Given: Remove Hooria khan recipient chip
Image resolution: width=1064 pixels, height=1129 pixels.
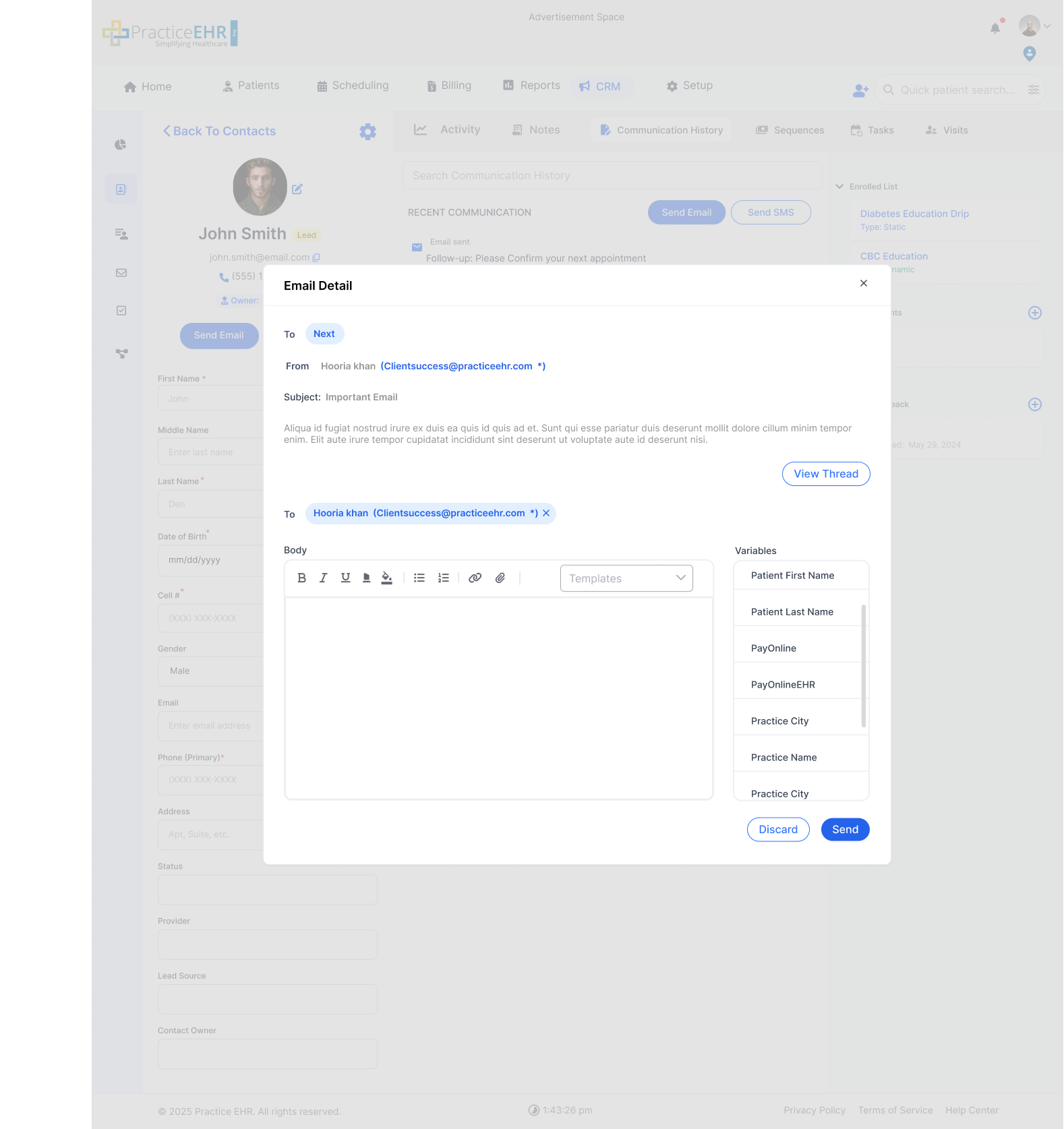Looking at the screenshot, I should 546,513.
